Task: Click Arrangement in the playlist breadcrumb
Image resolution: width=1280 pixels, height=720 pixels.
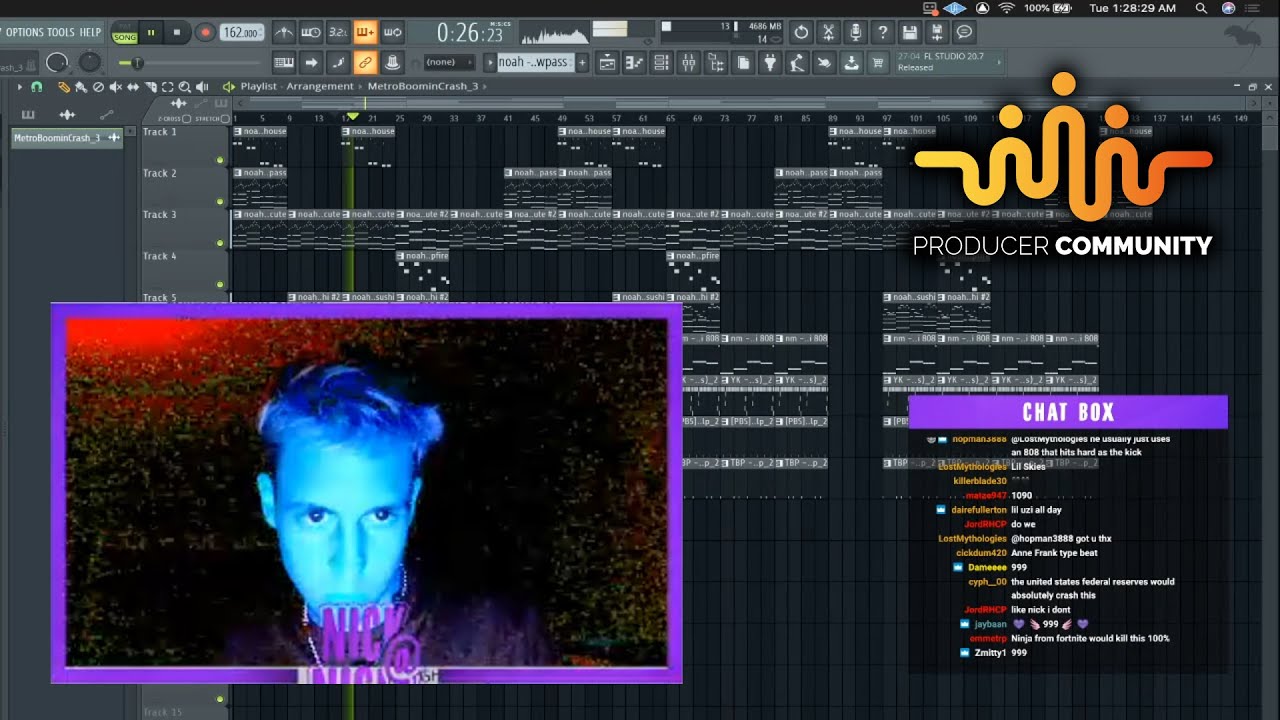Action: 322,87
